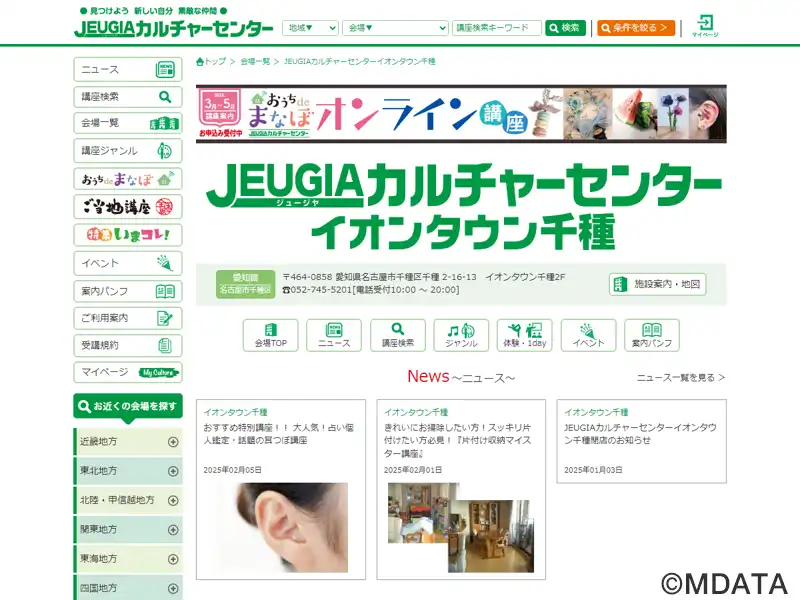Click the オンライン講座 banner image
The image size is (800, 600).
pos(461,114)
